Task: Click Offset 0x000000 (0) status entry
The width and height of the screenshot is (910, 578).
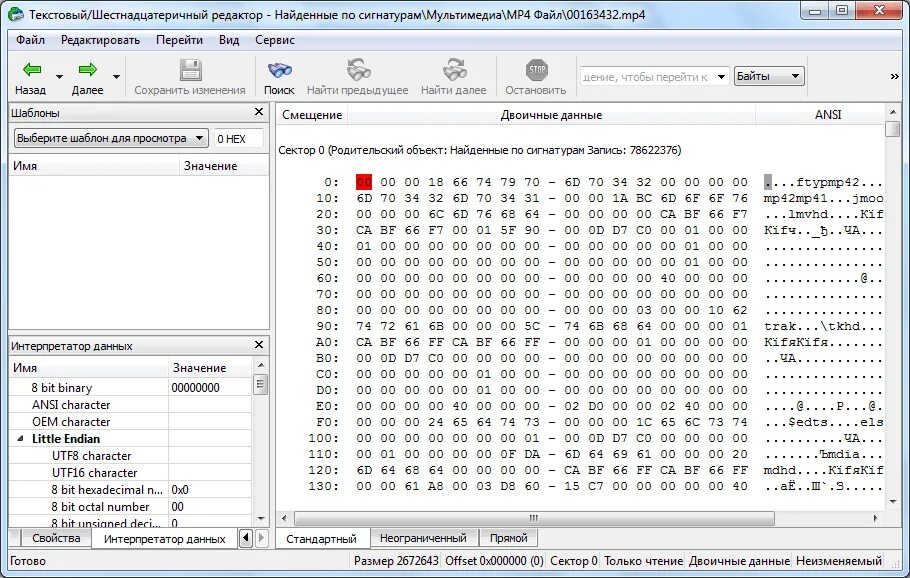Action: coord(494,561)
